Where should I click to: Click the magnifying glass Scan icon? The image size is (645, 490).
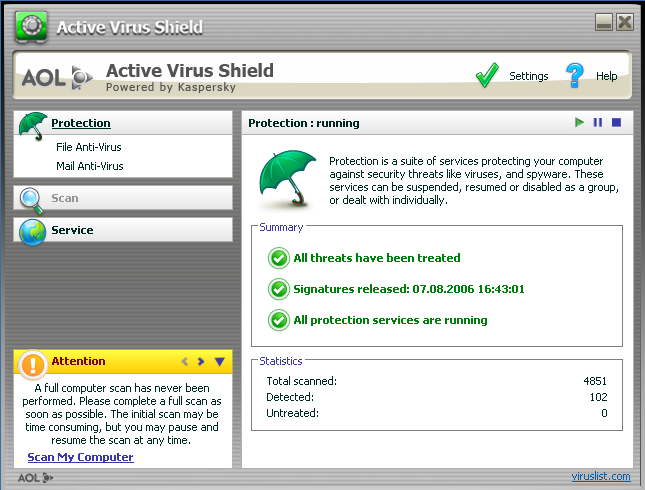point(31,199)
